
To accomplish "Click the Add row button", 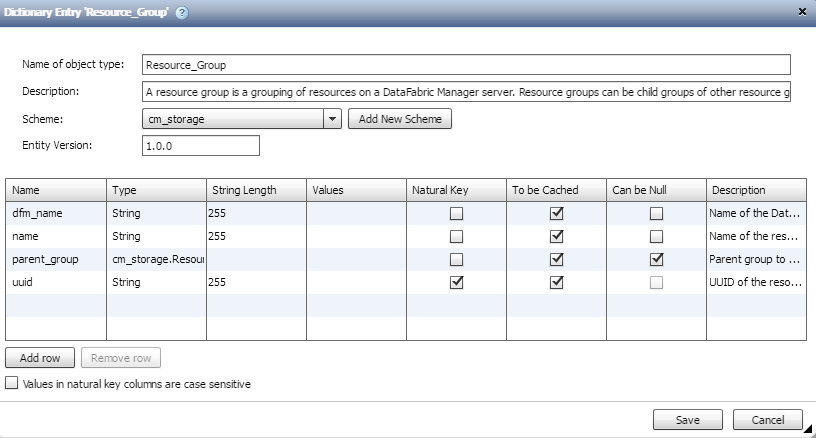I will coord(40,357).
